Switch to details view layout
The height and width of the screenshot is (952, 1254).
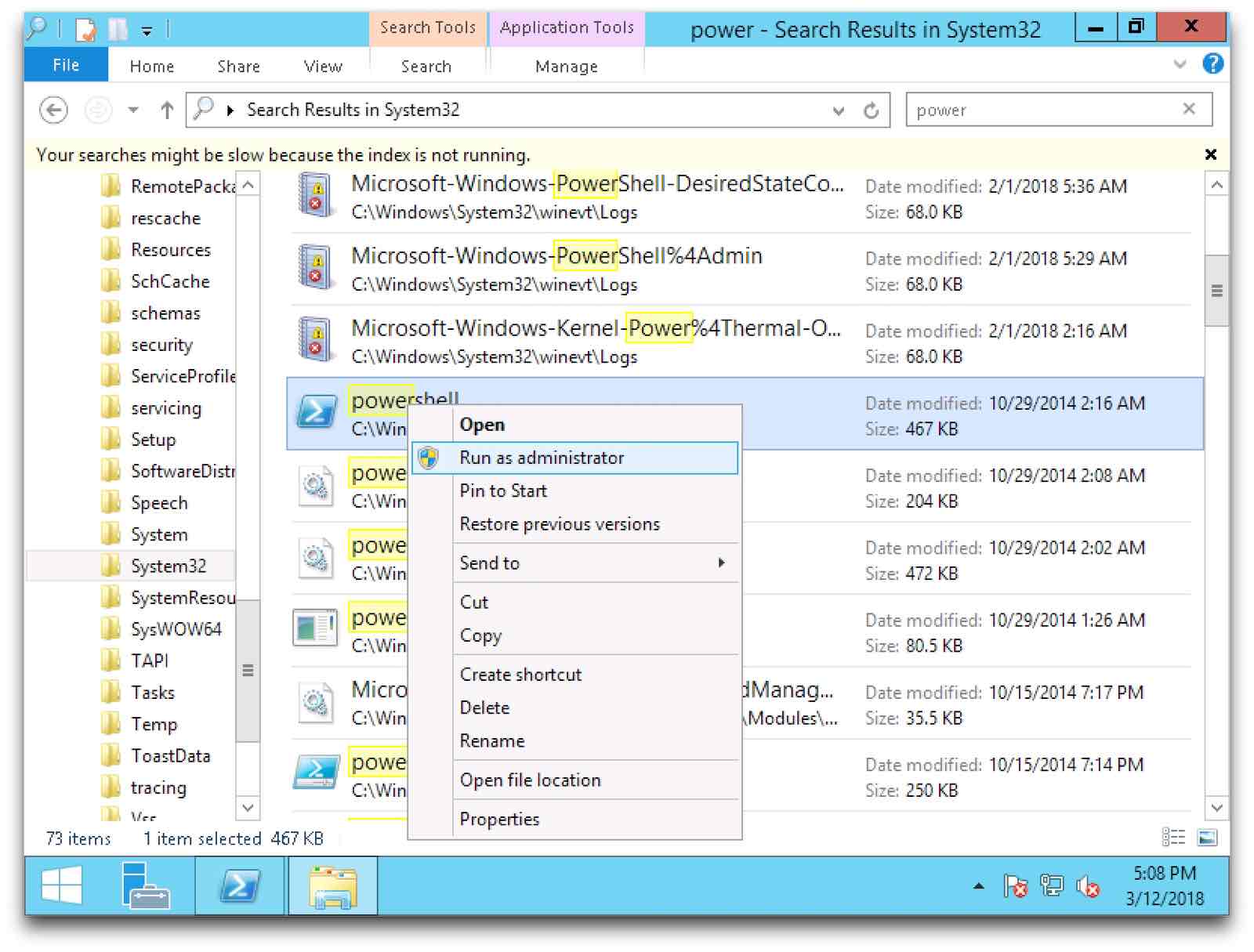1172,838
